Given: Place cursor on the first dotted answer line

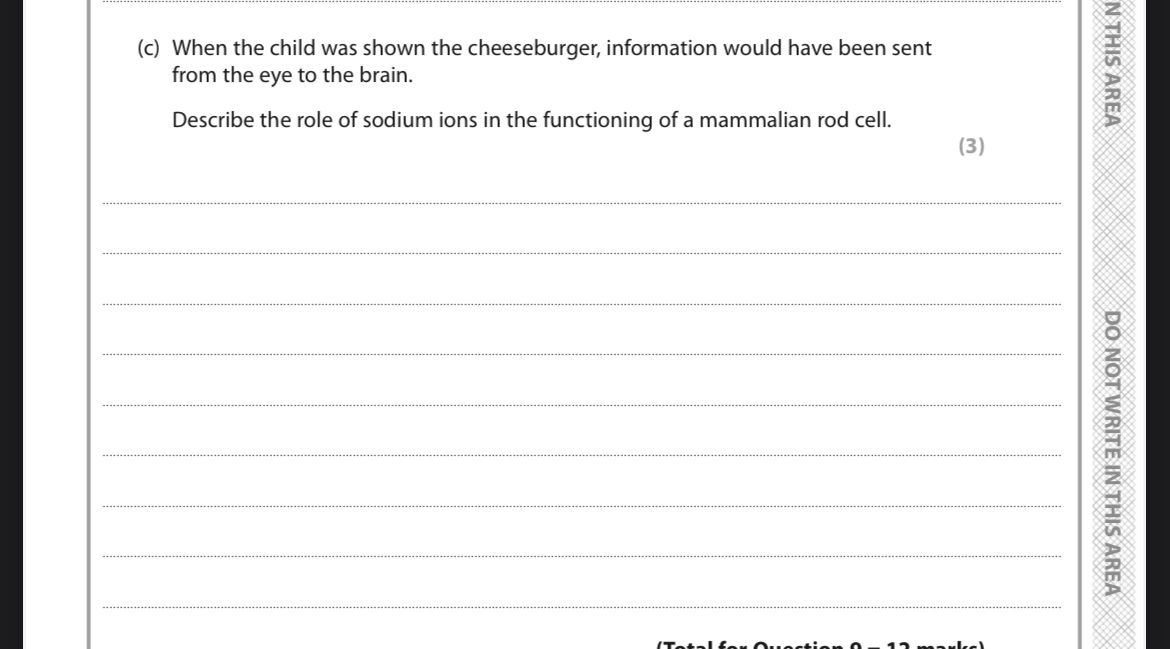Looking at the screenshot, I should [x=581, y=203].
